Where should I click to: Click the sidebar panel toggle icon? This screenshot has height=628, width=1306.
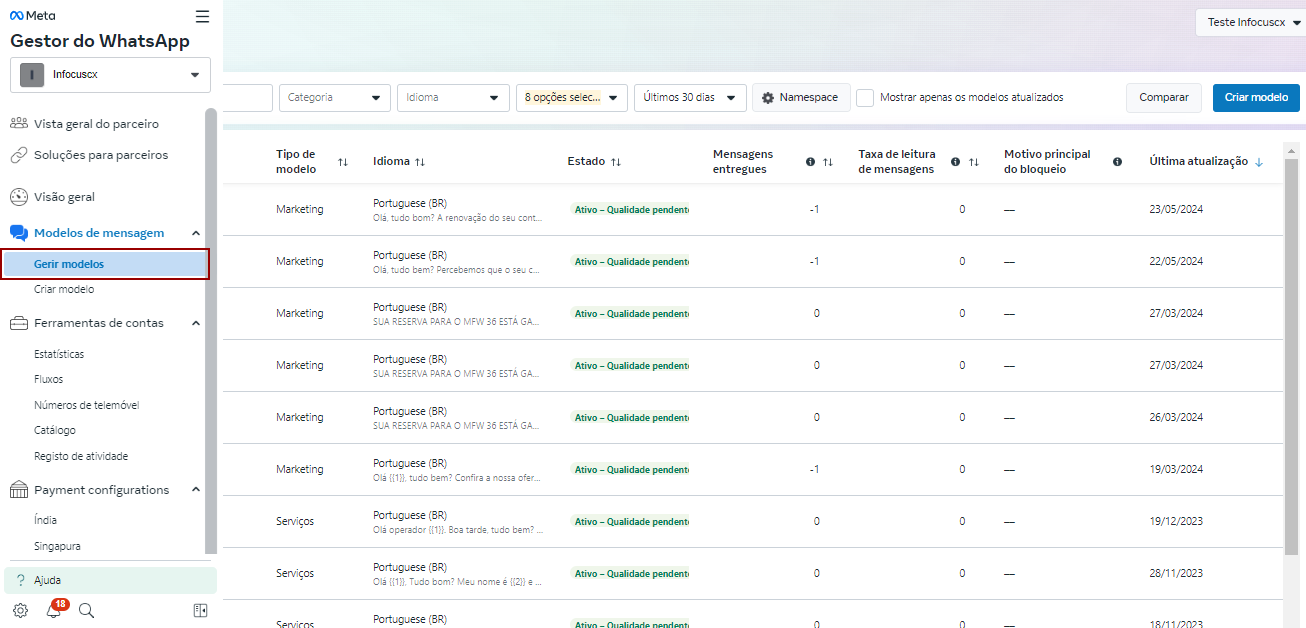point(200,610)
